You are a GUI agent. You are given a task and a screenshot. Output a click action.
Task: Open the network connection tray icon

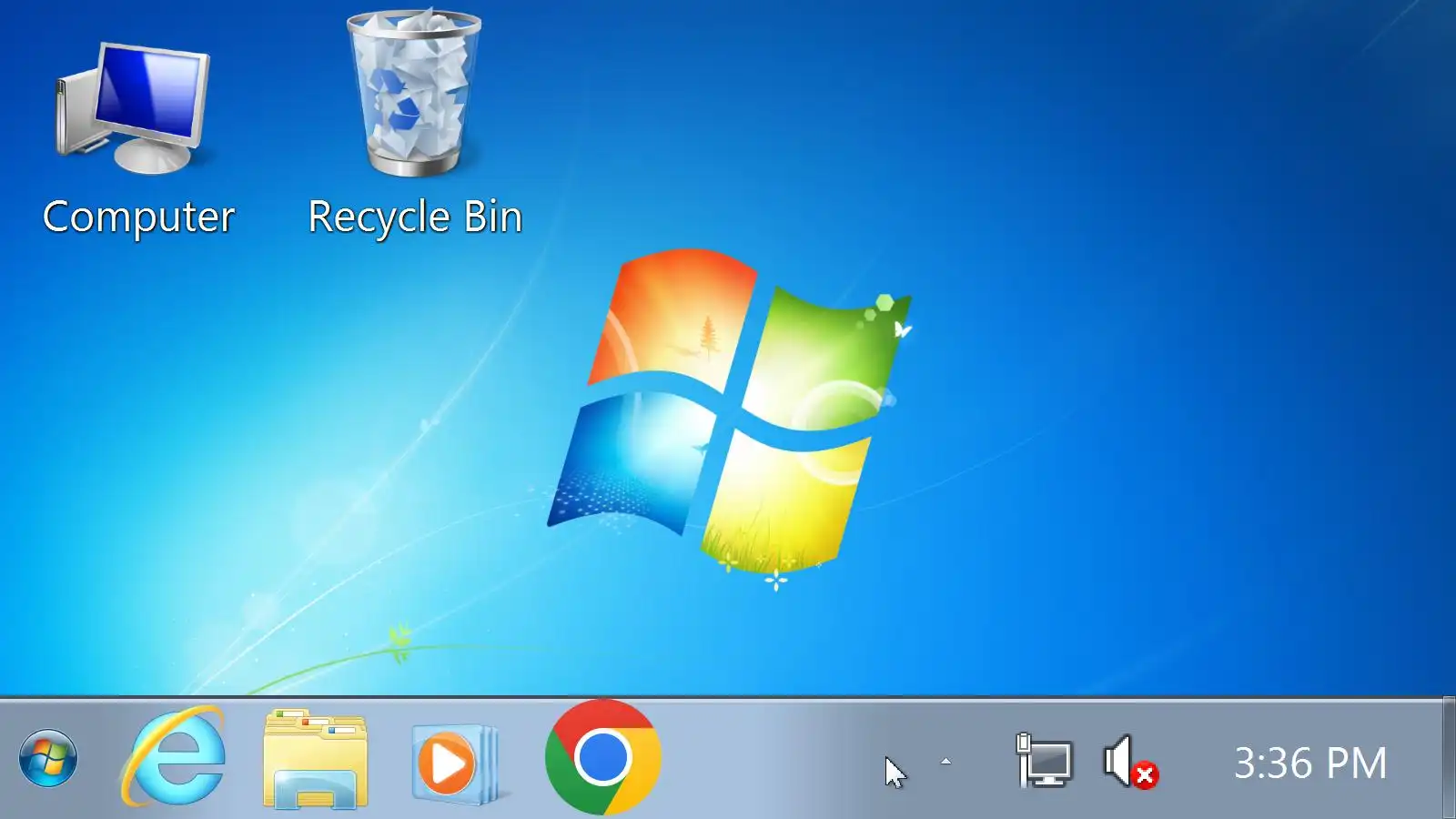[x=1044, y=761]
